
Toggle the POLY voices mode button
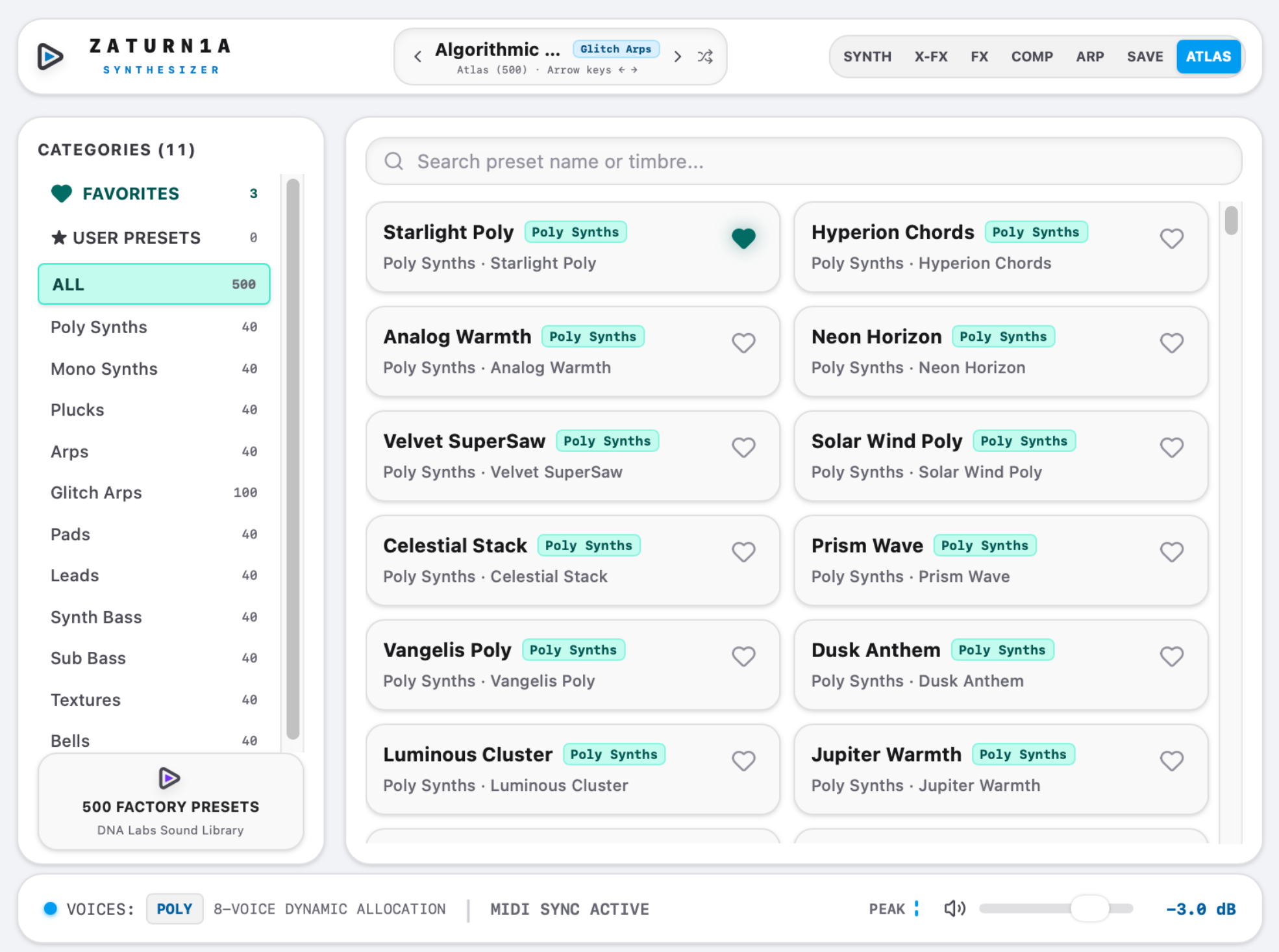175,908
